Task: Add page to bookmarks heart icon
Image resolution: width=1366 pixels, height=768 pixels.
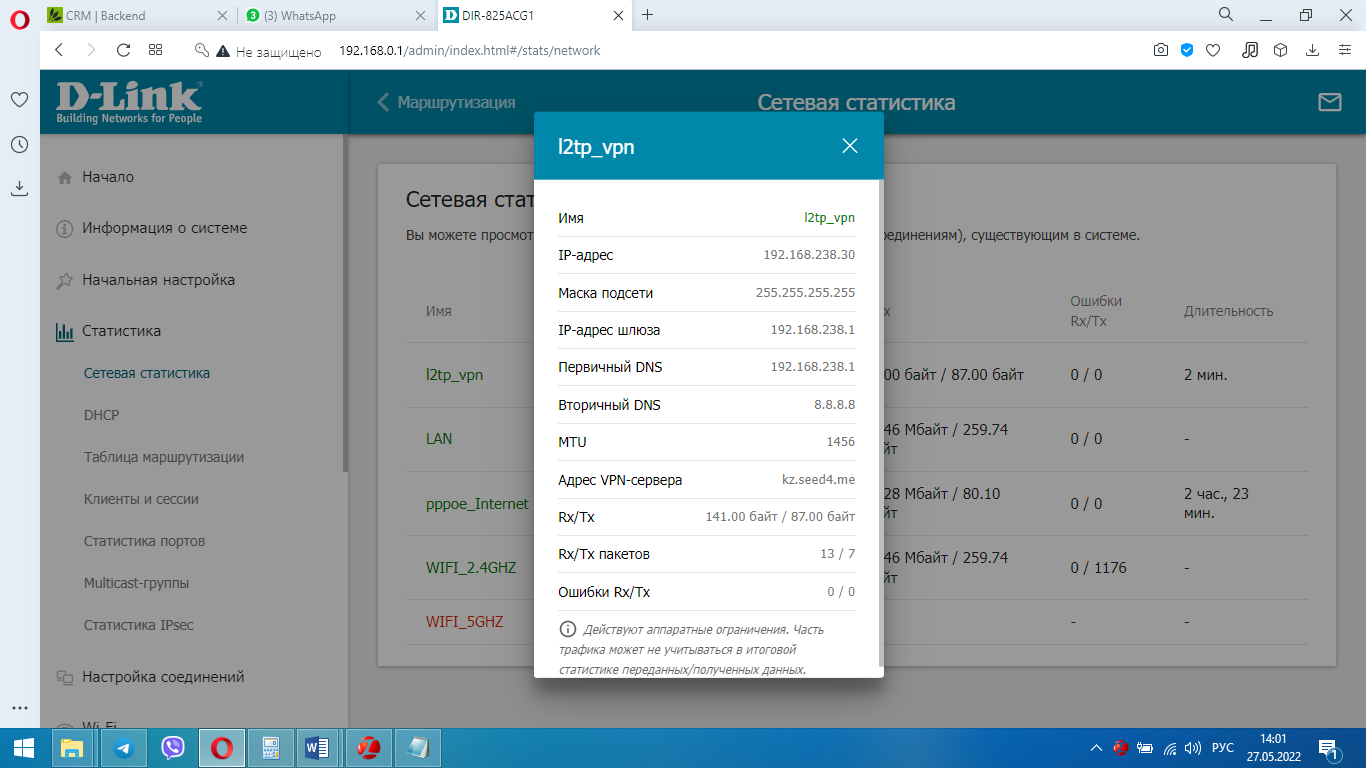Action: click(1213, 50)
